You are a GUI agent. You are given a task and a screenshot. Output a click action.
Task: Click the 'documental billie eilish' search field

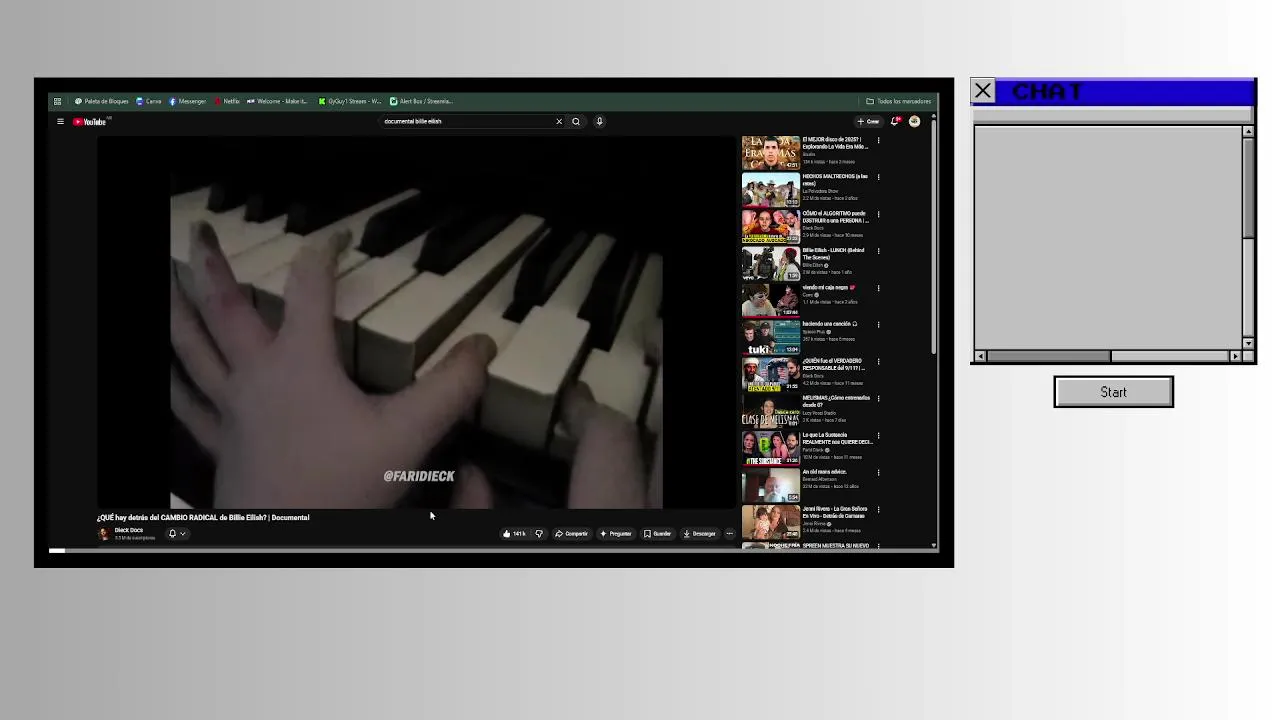coord(466,122)
